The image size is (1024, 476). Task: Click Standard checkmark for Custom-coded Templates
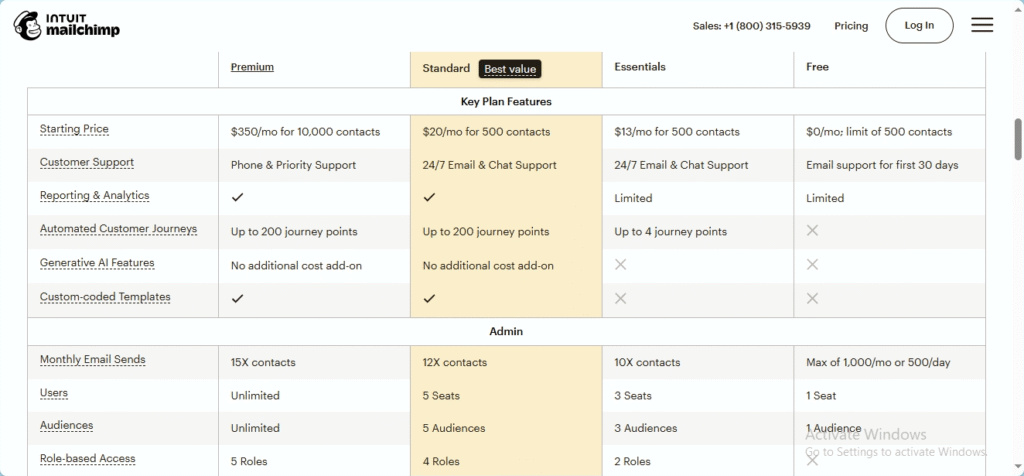pyautogui.click(x=429, y=298)
